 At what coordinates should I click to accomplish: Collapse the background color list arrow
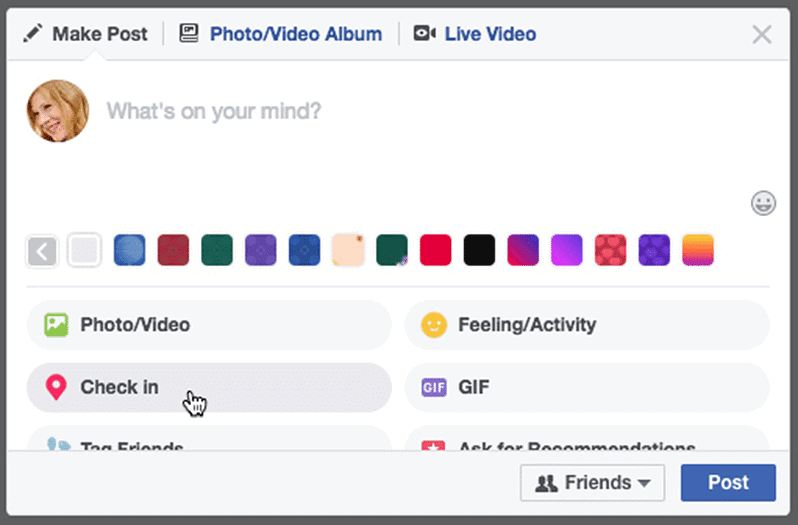point(42,250)
